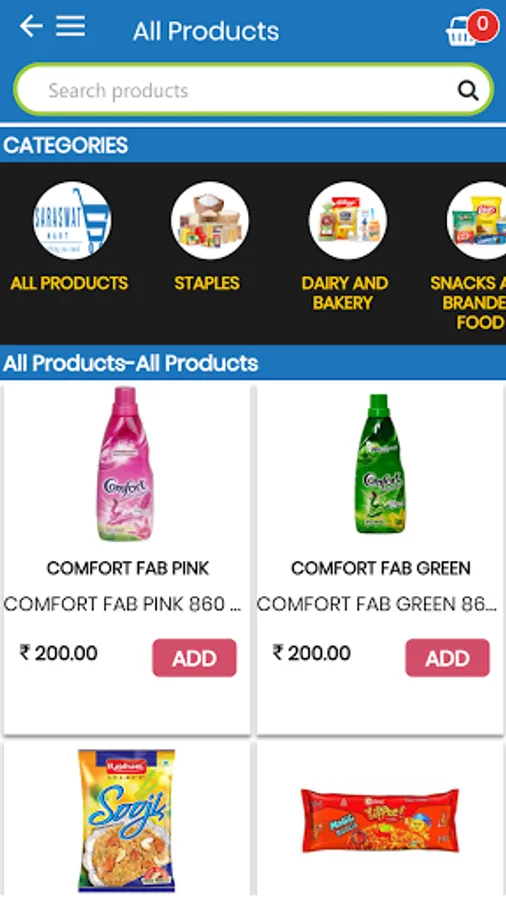Select the Dairy and Bakery category icon
Screen dimensions: 506x900
347,221
